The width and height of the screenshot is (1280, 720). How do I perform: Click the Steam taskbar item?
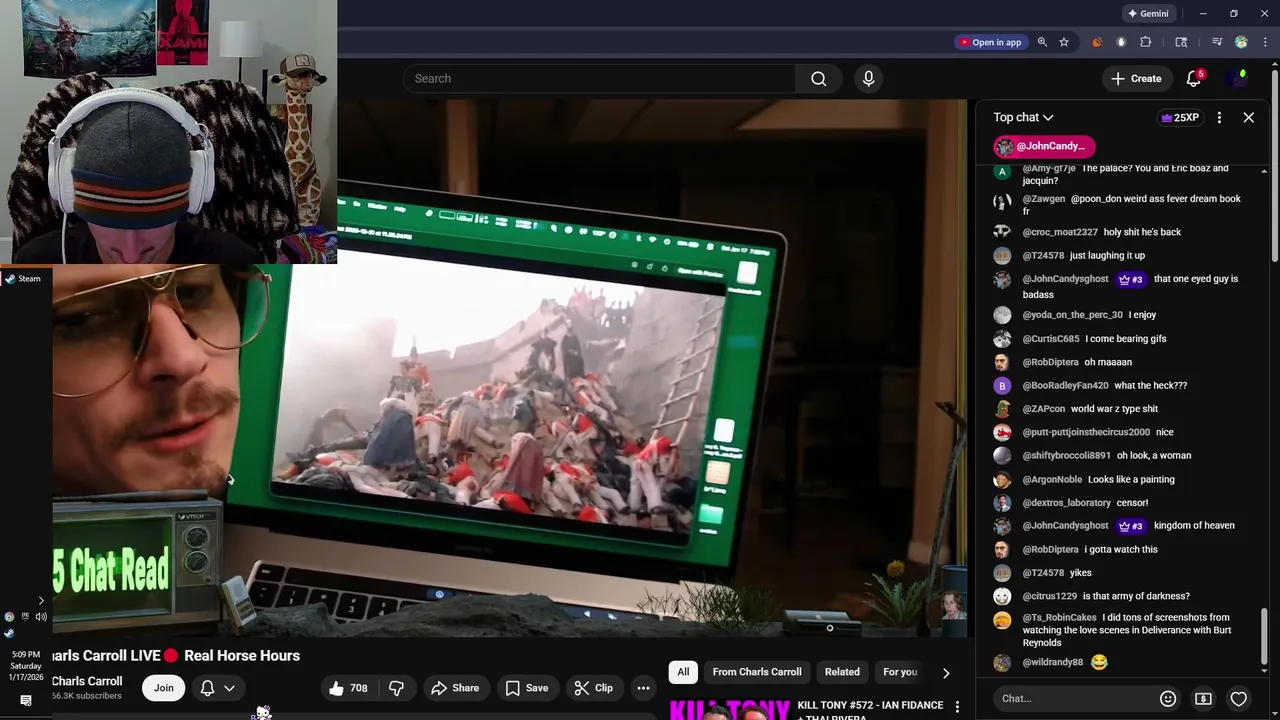24,279
